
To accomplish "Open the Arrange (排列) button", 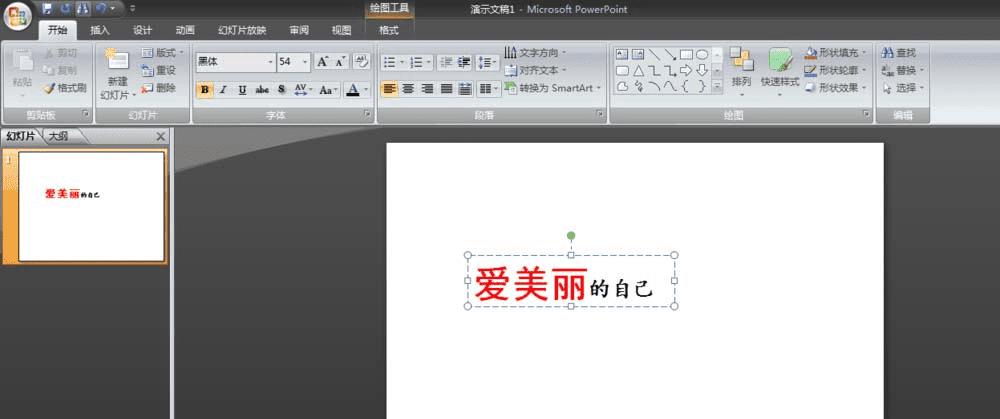I will 741,72.
